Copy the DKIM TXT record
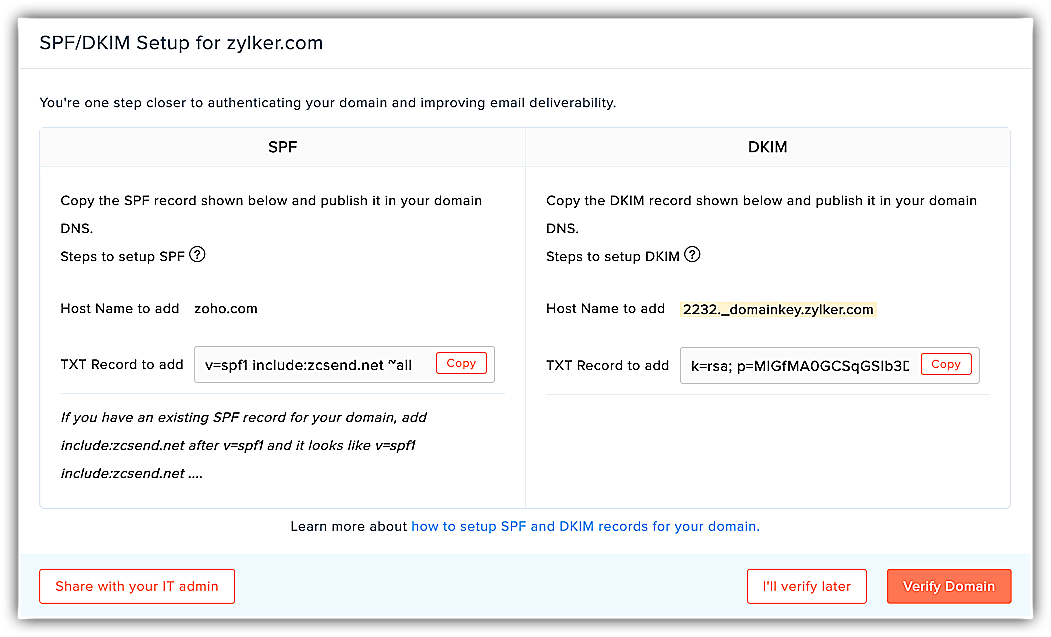This screenshot has height=637, width=1051. 945,365
